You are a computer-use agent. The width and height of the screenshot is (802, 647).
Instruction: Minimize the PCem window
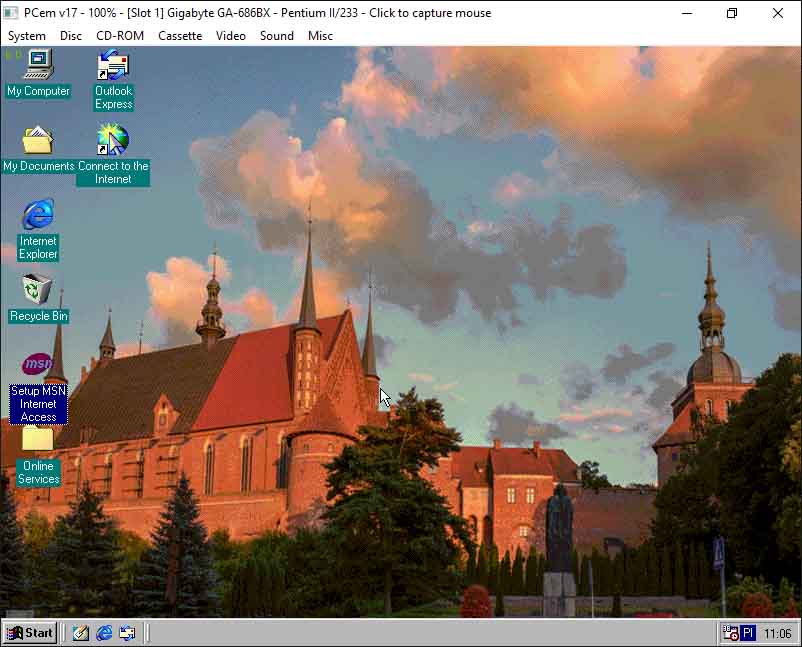tap(687, 13)
